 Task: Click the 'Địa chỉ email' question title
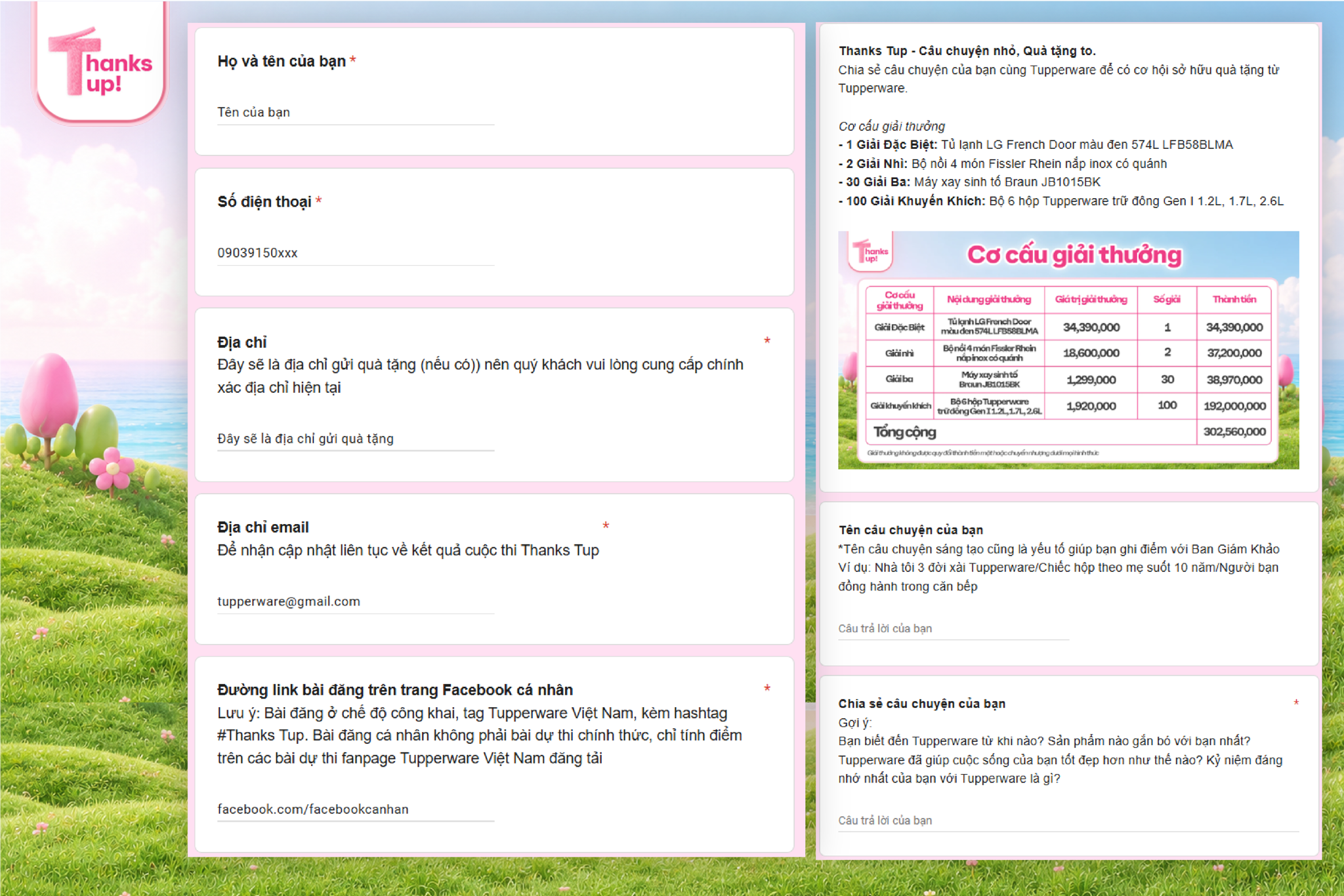pos(263,527)
